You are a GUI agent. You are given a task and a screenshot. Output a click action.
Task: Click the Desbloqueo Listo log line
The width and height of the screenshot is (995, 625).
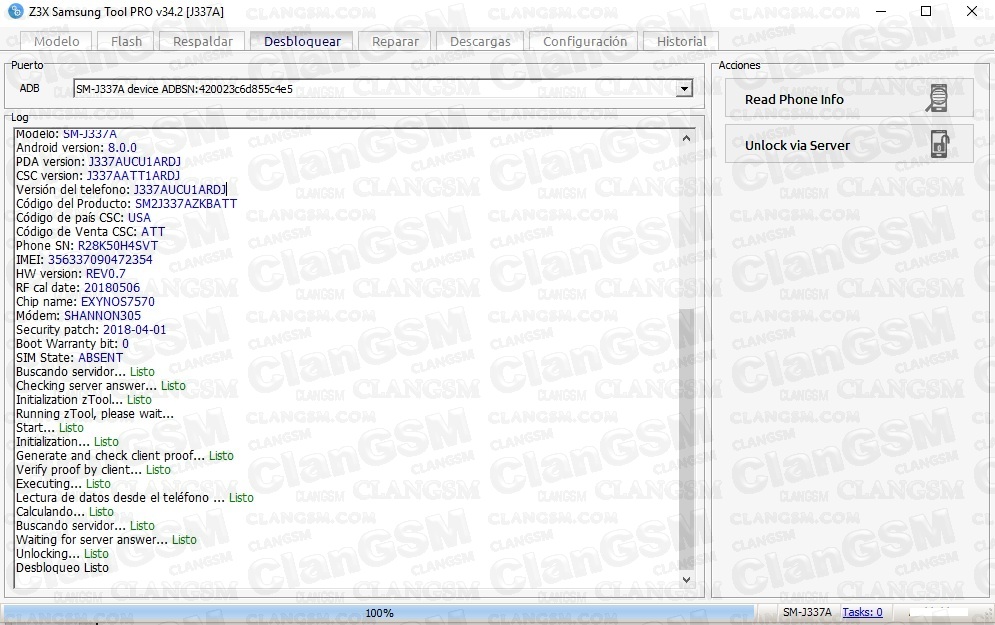pos(62,568)
